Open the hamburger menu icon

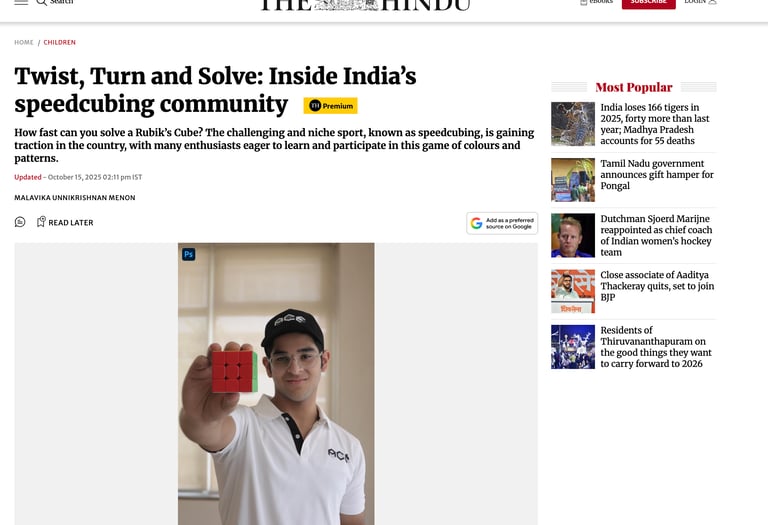21,2
